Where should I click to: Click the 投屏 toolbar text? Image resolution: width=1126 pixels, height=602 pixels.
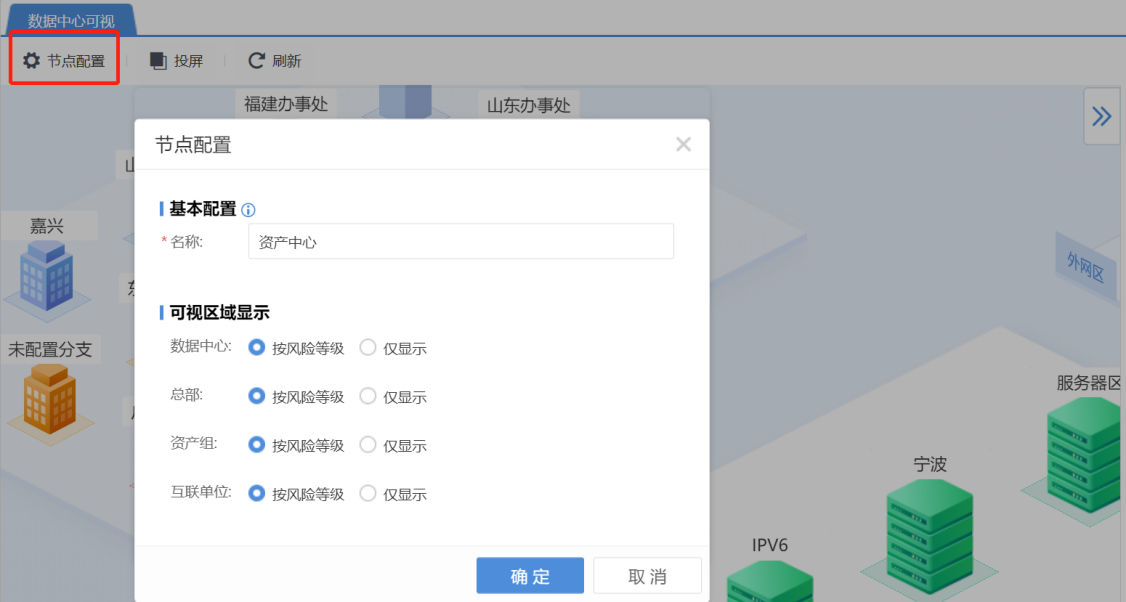[x=188, y=61]
